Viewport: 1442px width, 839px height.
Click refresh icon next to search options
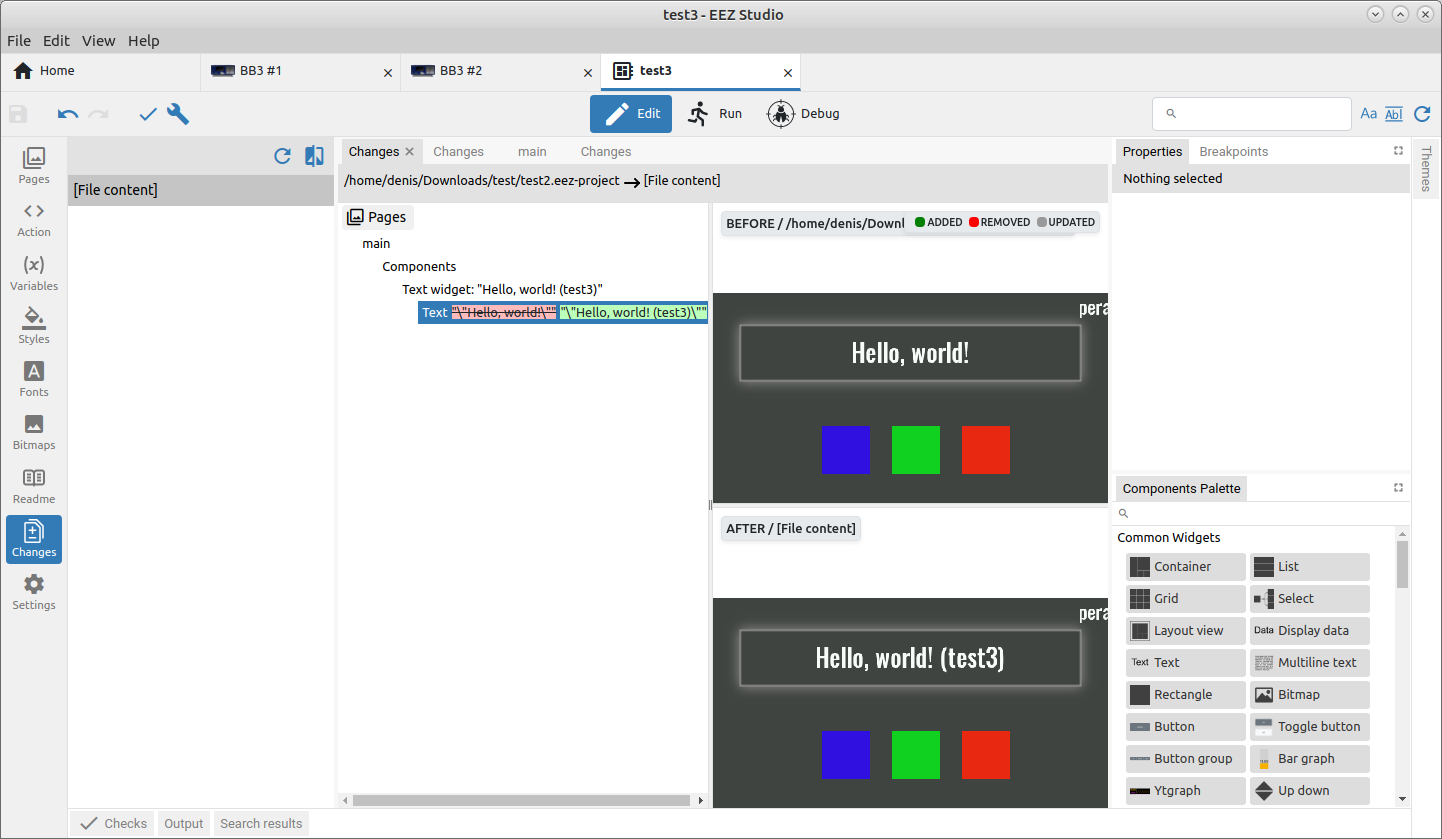(1422, 114)
